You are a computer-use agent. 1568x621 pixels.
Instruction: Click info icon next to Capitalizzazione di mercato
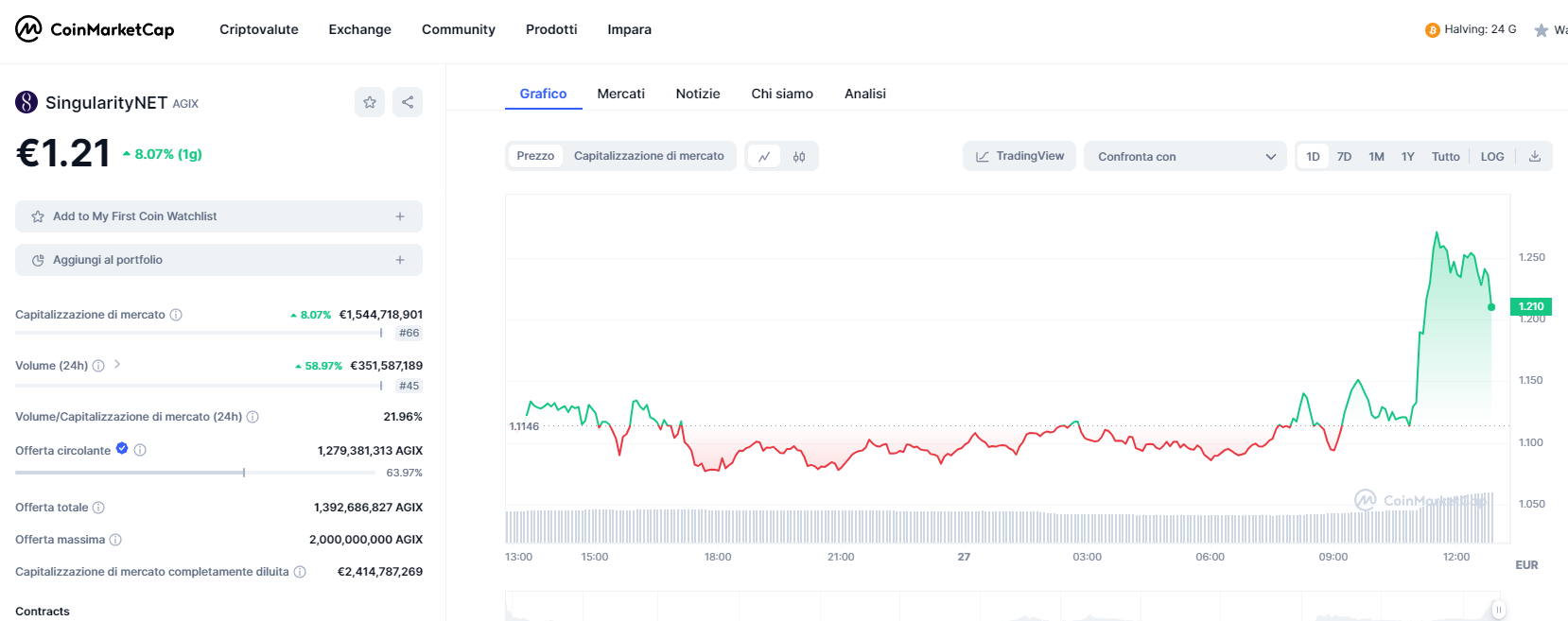pos(176,315)
